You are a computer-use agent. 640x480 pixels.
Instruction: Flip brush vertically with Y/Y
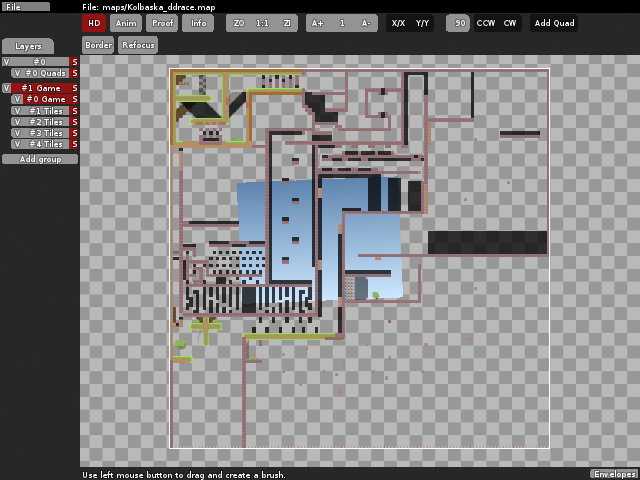[x=422, y=23]
